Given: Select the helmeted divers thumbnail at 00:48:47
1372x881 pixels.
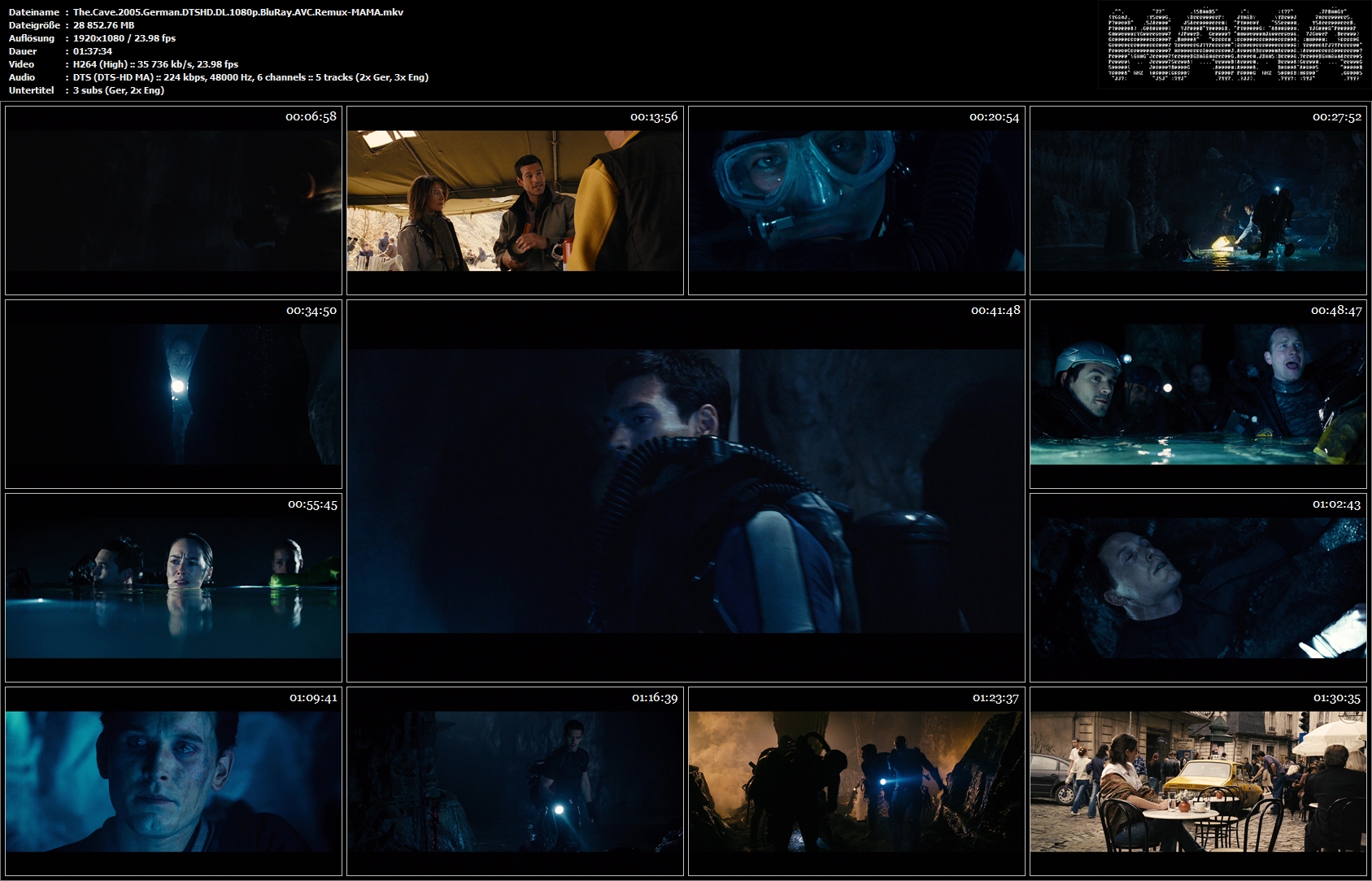Looking at the screenshot, I should coord(1198,394).
